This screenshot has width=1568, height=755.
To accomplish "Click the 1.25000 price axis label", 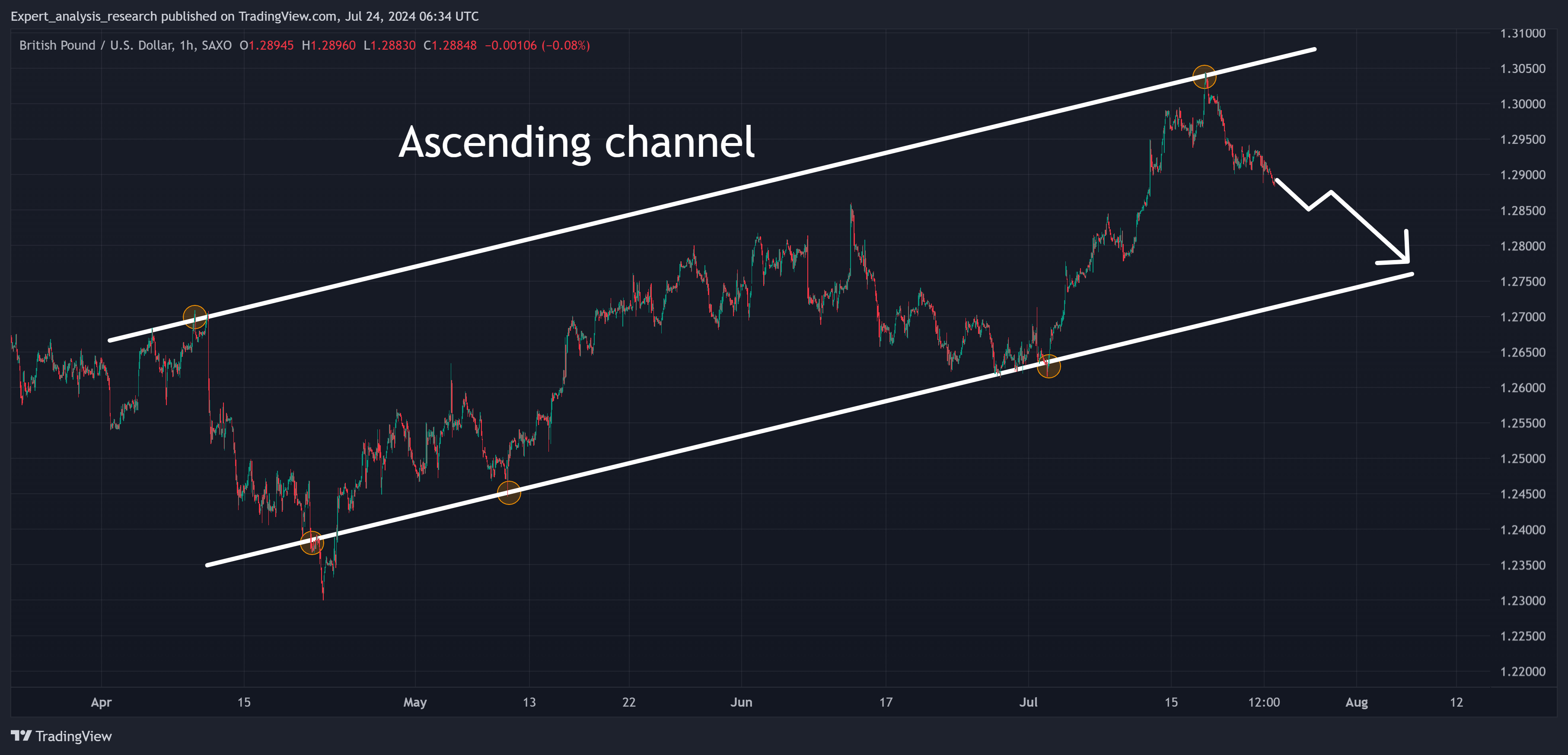I will click(1522, 458).
